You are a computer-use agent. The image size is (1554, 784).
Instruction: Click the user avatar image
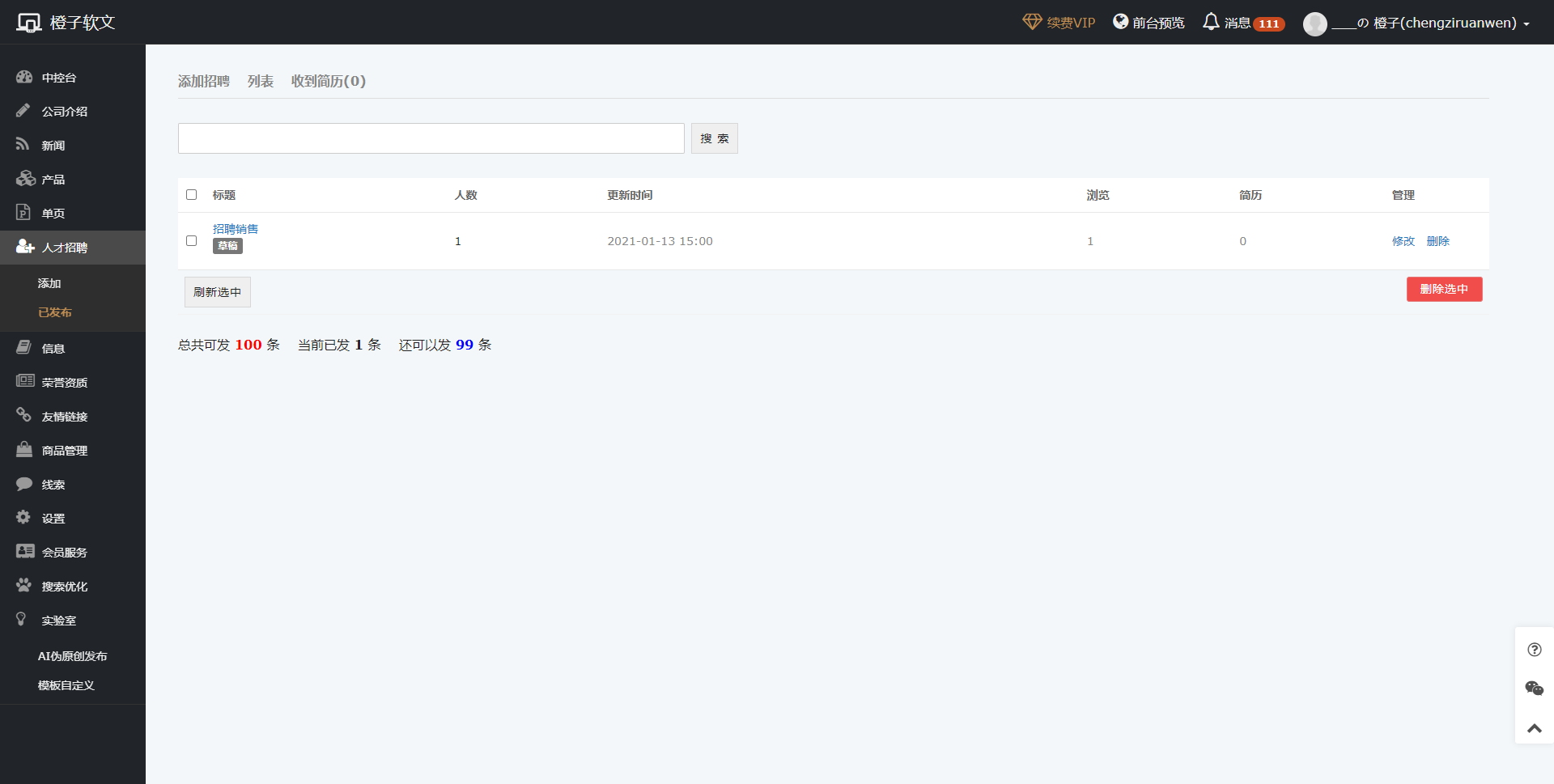point(1314,23)
